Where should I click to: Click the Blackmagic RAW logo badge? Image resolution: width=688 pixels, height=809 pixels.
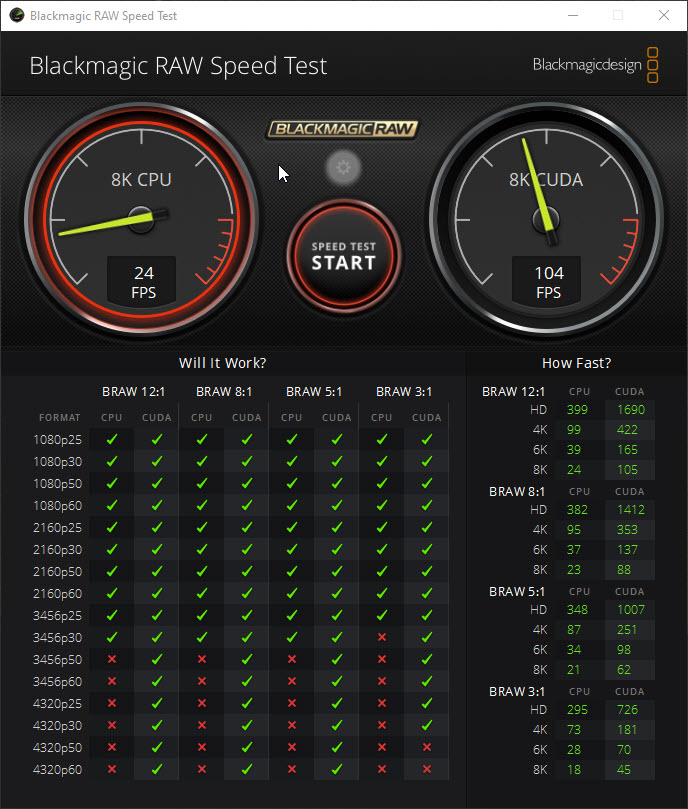click(343, 129)
